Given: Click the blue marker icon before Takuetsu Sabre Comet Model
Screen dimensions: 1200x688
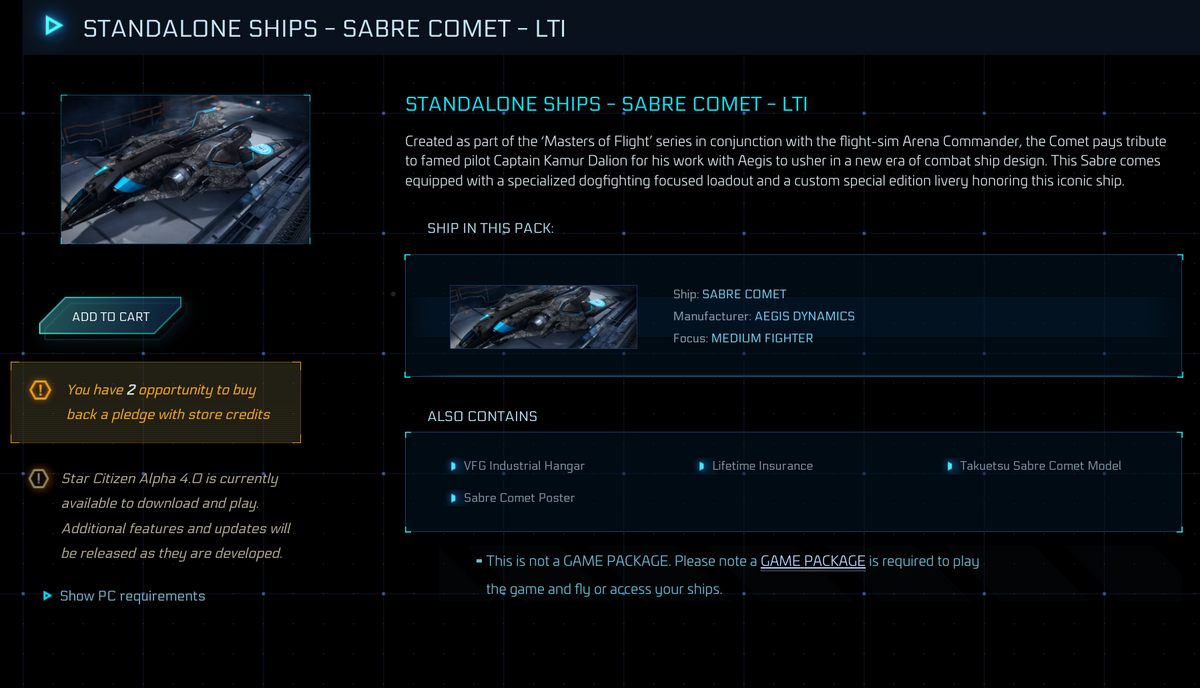Looking at the screenshot, I should [949, 465].
